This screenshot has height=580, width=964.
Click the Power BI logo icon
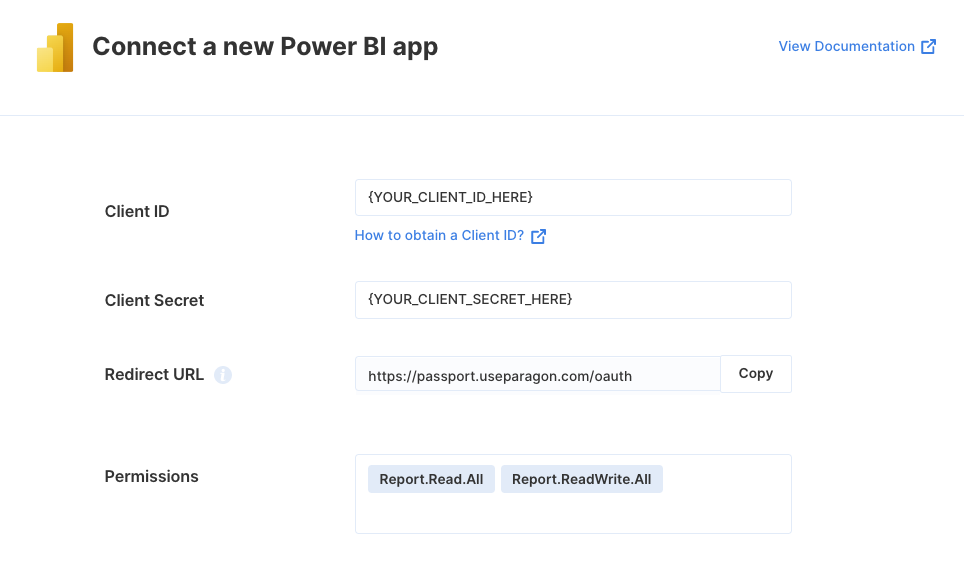55,47
